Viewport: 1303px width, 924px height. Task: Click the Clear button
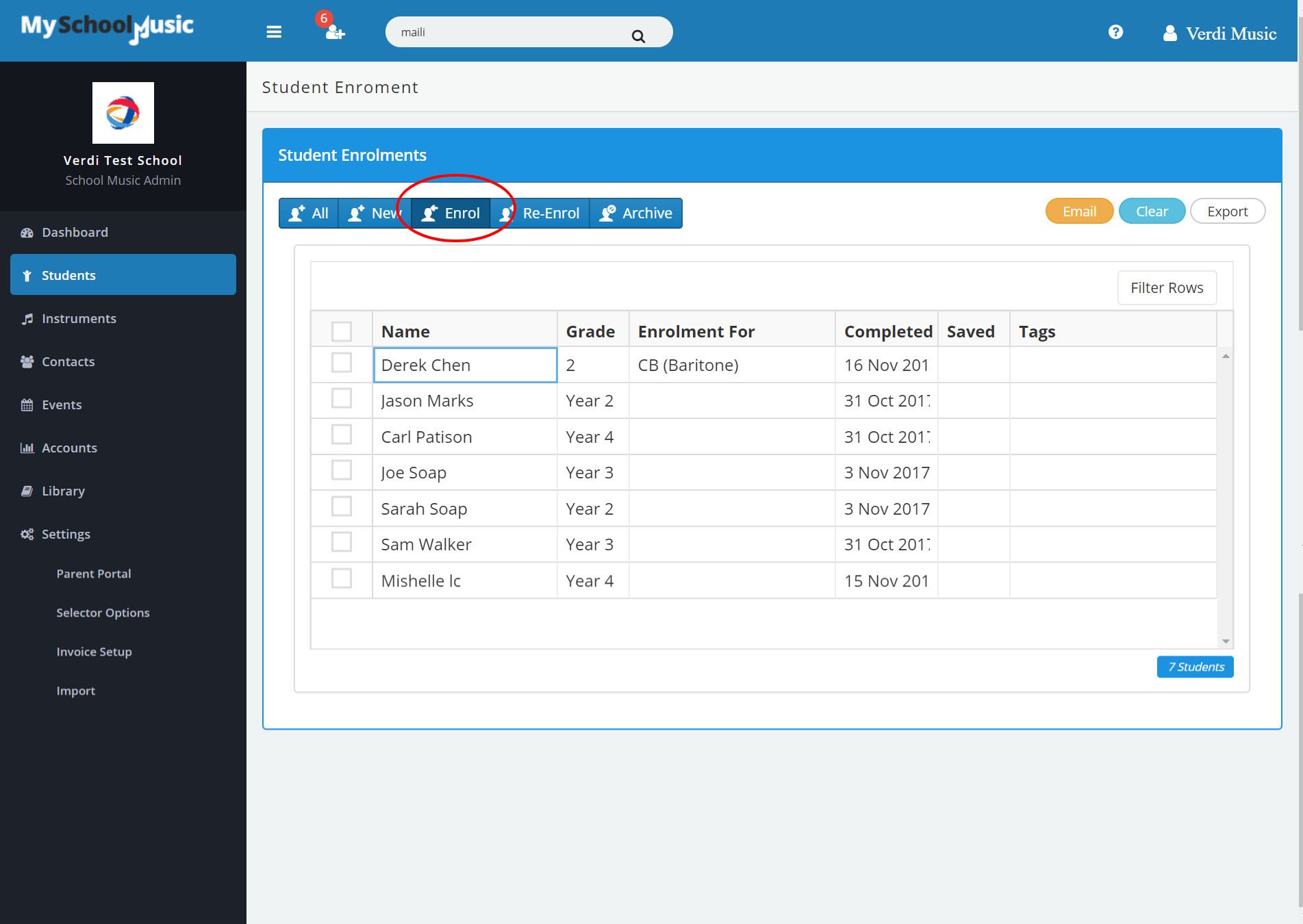(1152, 211)
